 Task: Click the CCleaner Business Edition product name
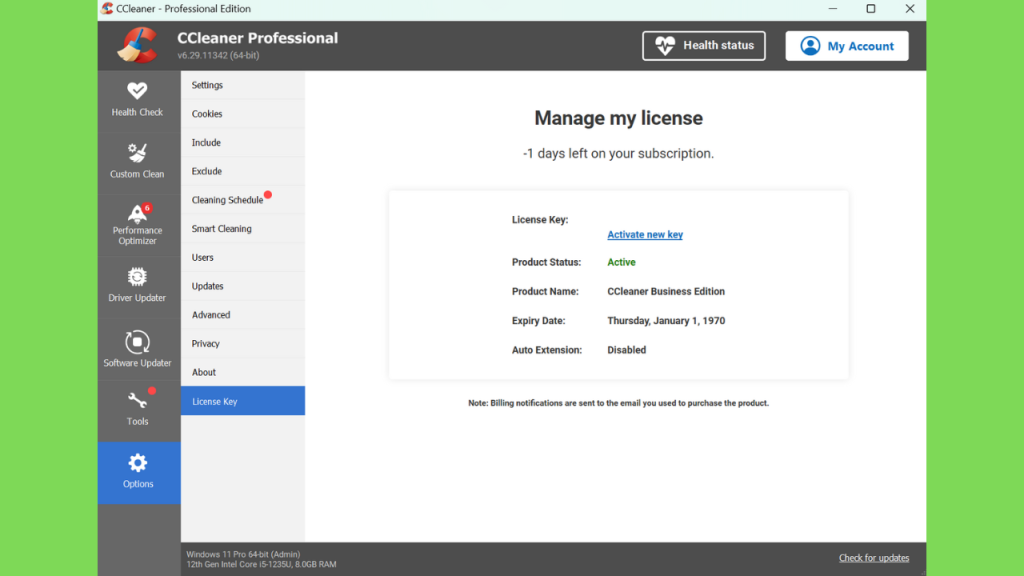pyautogui.click(x=666, y=291)
